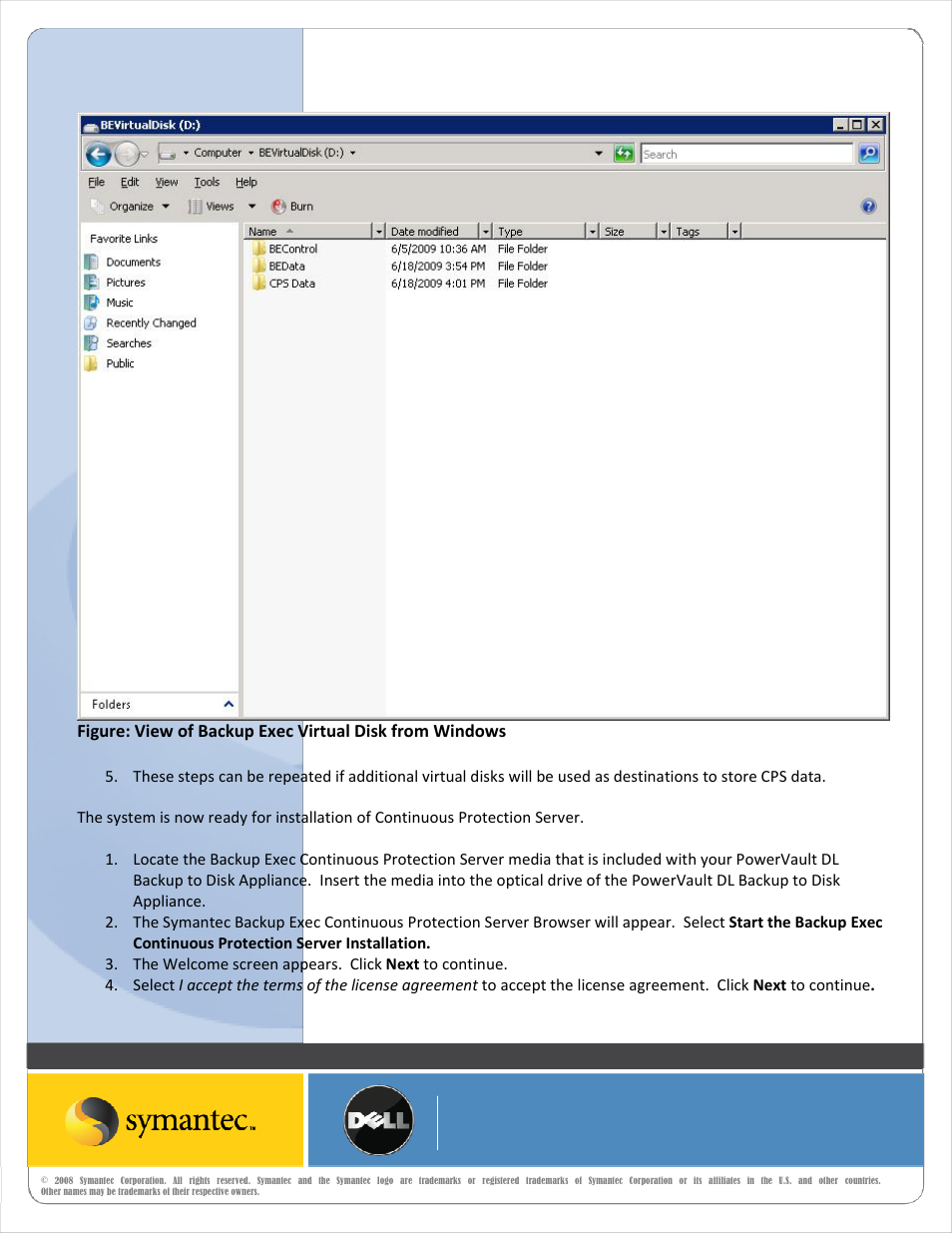Image resolution: width=952 pixels, height=1233 pixels.
Task: Click the Forward navigation arrow
Action: [127, 154]
